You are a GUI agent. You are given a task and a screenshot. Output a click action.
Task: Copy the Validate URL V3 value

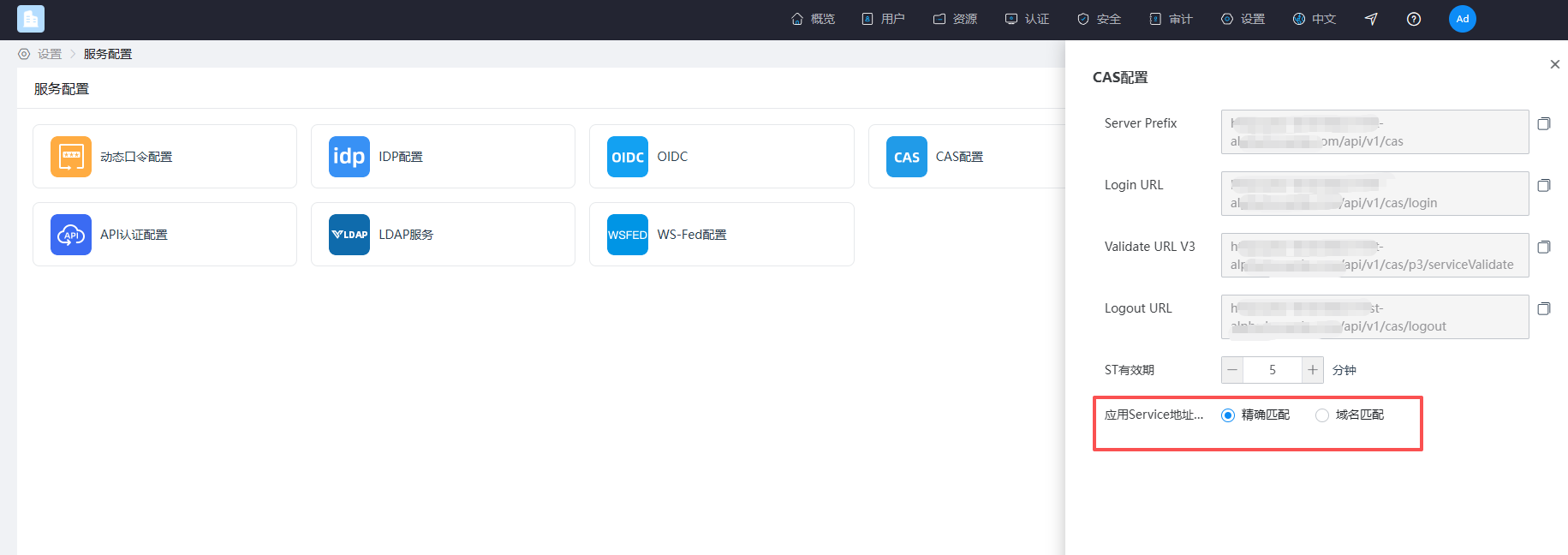(x=1544, y=247)
